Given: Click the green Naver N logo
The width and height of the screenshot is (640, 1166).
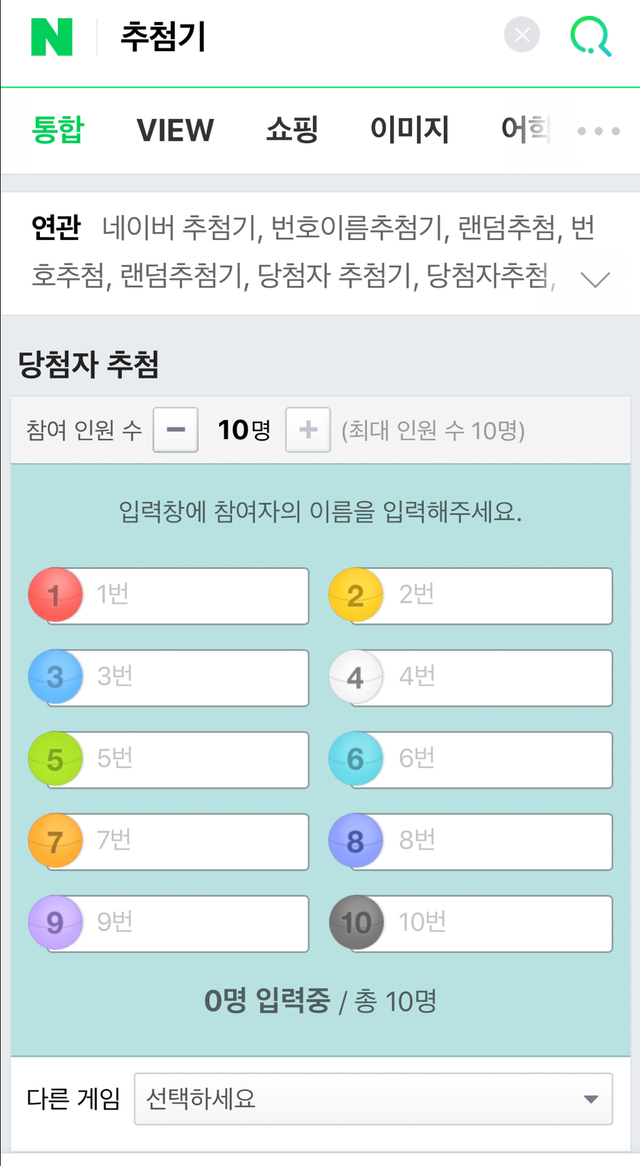Looking at the screenshot, I should pos(52,37).
